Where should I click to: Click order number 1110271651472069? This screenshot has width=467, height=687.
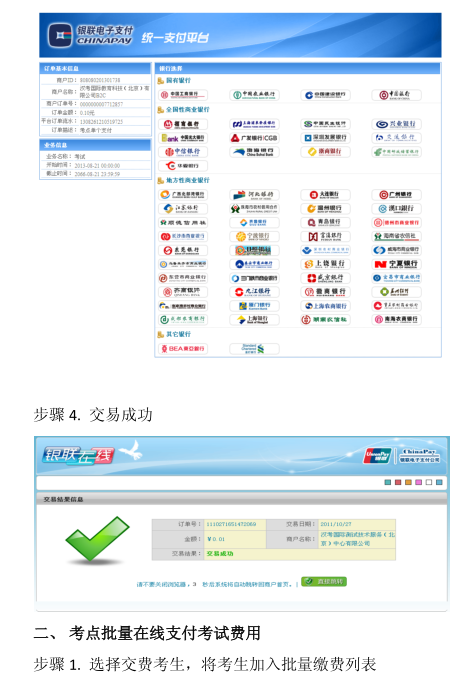pyautogui.click(x=231, y=524)
